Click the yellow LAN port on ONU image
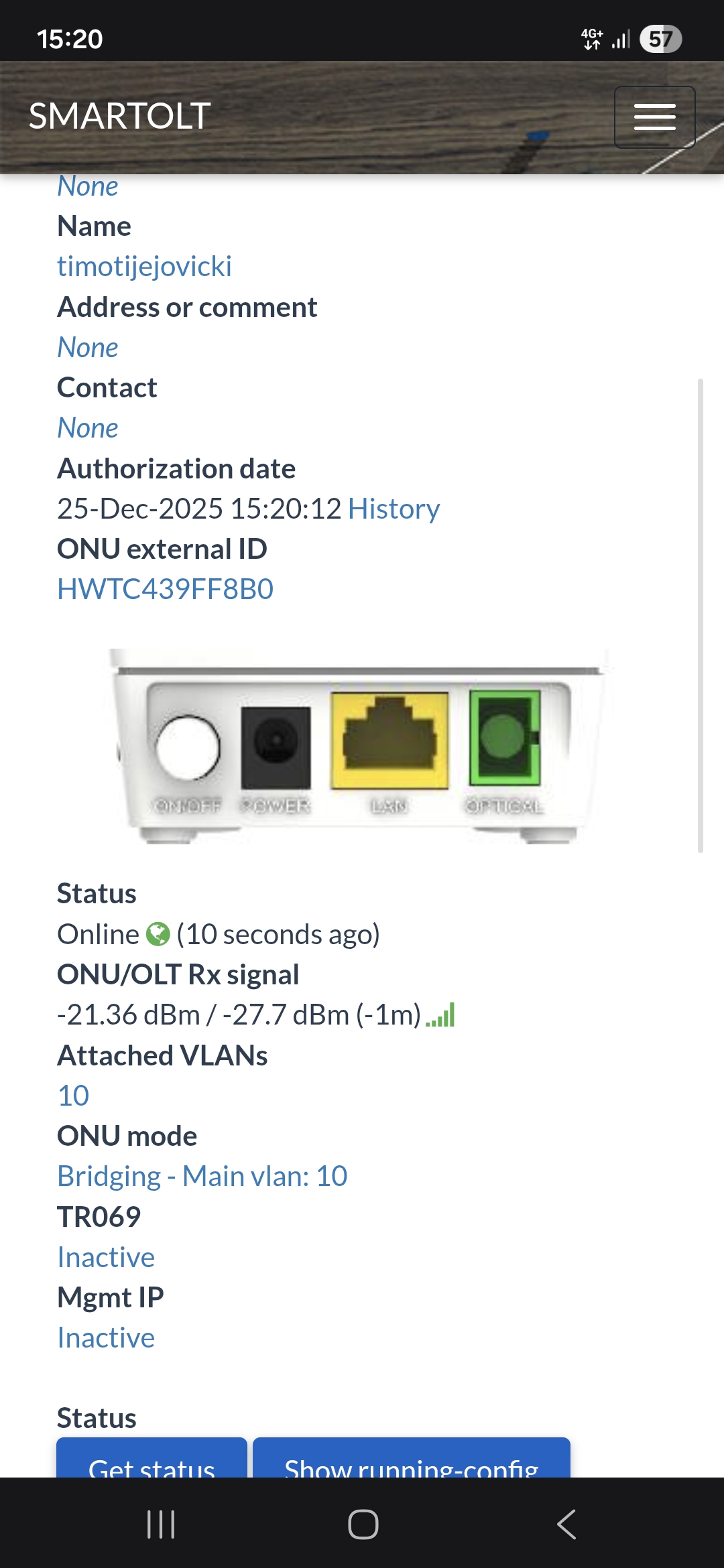Screen dimensions: 724x1568 (389, 740)
